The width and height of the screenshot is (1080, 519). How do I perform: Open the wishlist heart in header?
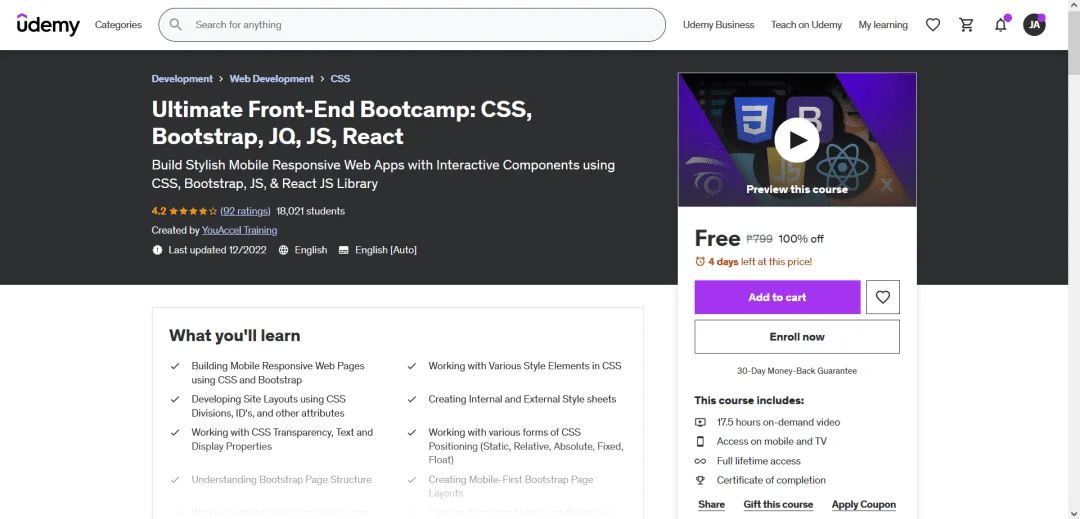click(933, 25)
